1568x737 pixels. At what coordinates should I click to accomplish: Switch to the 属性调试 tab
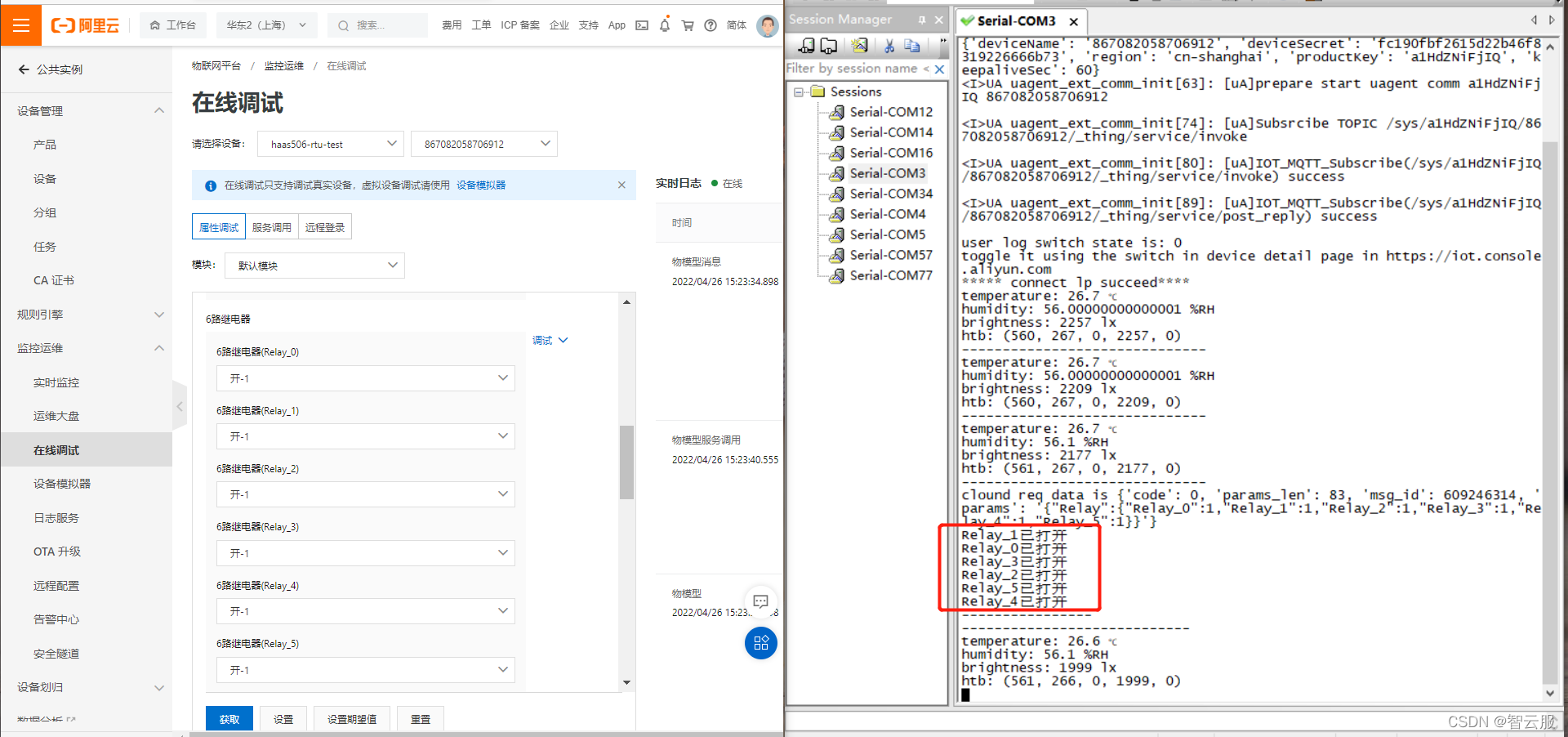coord(219,227)
